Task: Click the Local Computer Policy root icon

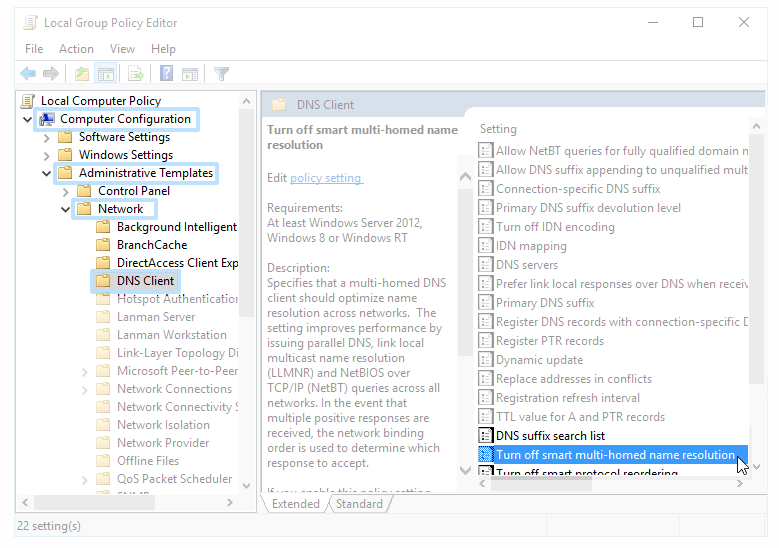Action: click(x=28, y=101)
